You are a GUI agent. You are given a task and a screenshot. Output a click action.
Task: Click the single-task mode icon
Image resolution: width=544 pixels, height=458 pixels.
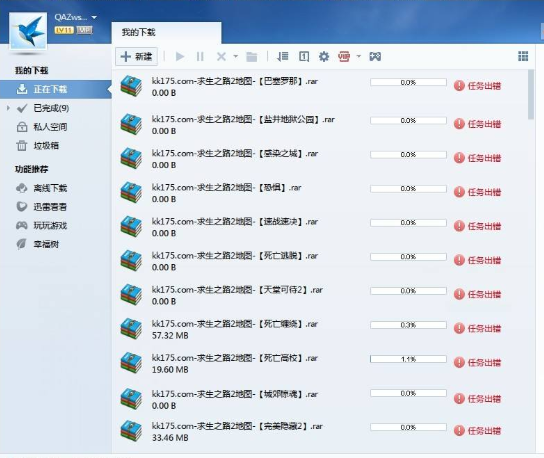pyautogui.click(x=304, y=57)
